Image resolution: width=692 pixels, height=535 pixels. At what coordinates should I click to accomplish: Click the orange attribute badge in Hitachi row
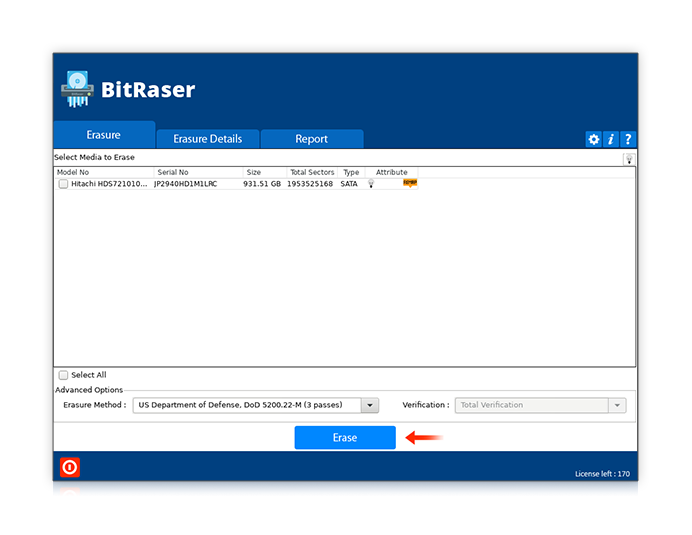pos(410,183)
